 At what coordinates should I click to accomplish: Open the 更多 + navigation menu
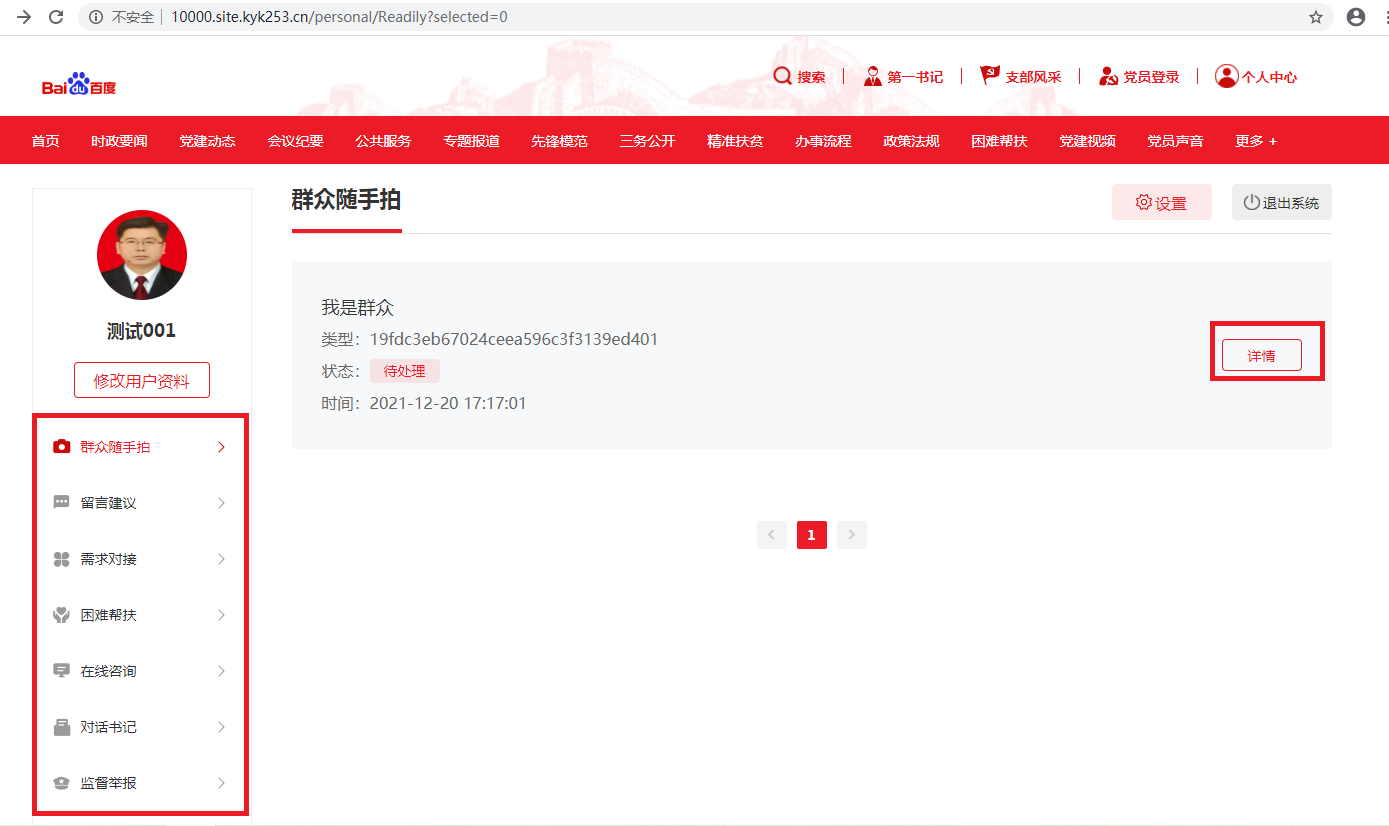[1255, 141]
